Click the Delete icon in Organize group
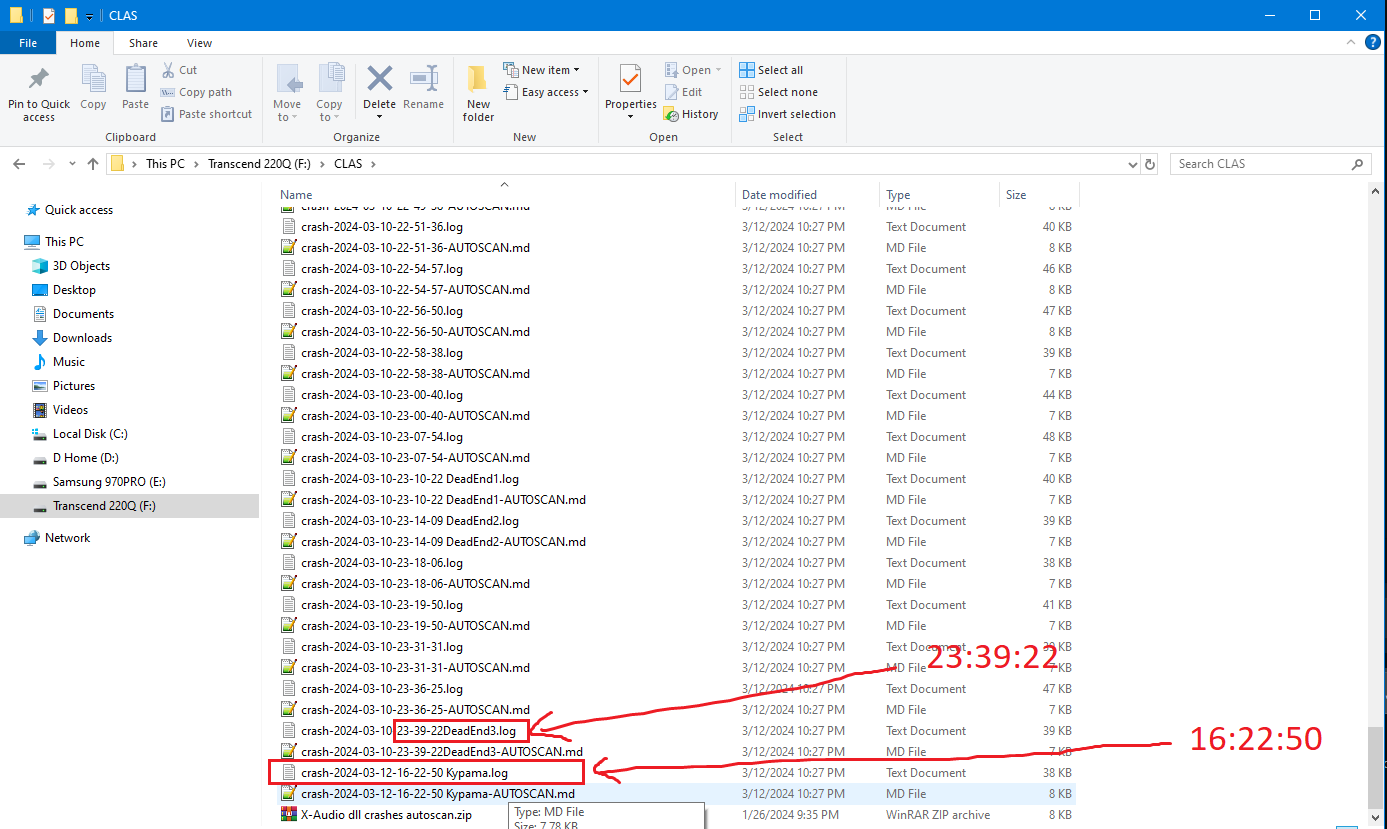This screenshot has width=1387, height=829. coord(379,80)
